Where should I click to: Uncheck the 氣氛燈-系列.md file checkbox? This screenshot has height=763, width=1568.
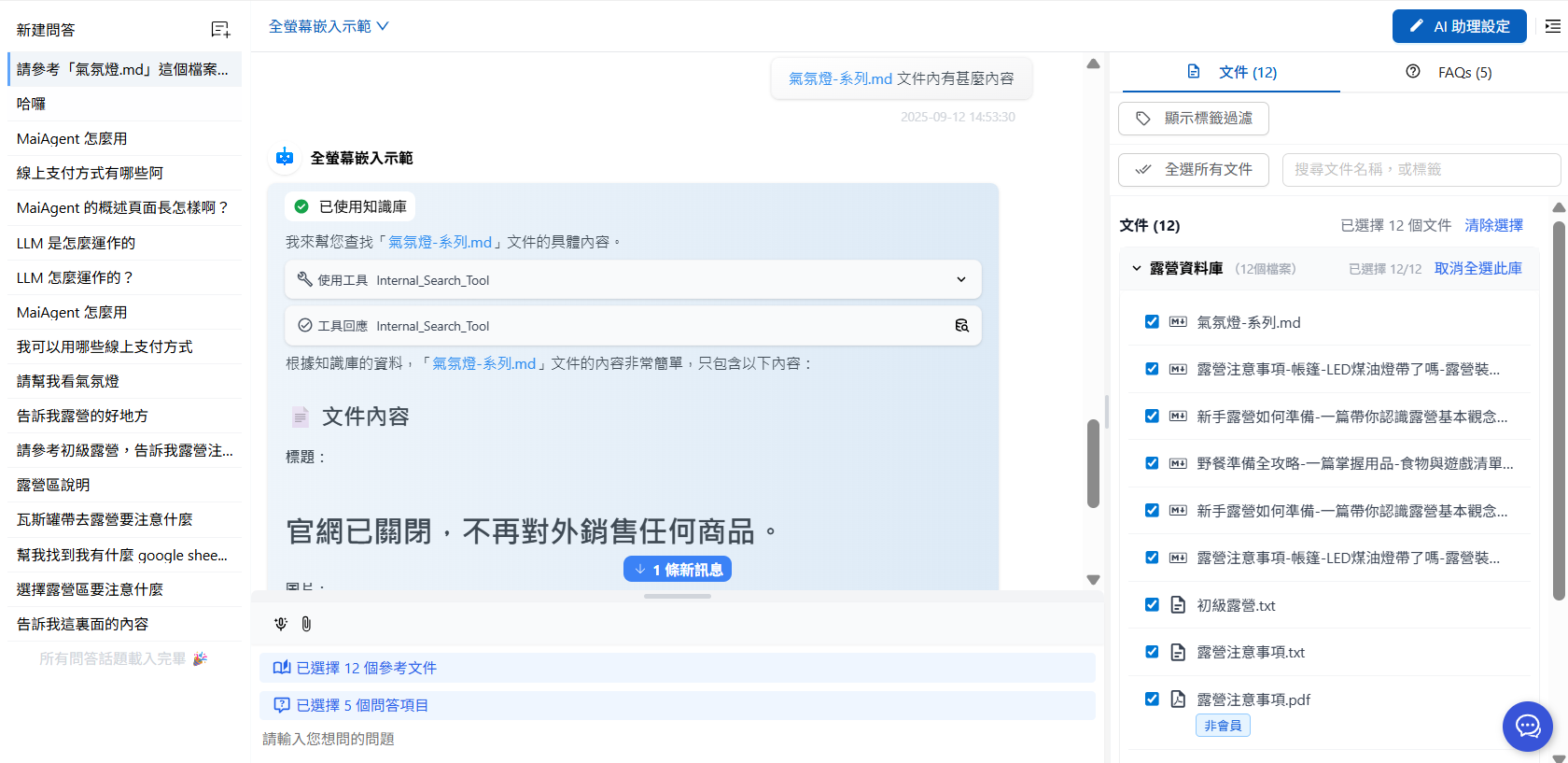coord(1152,322)
